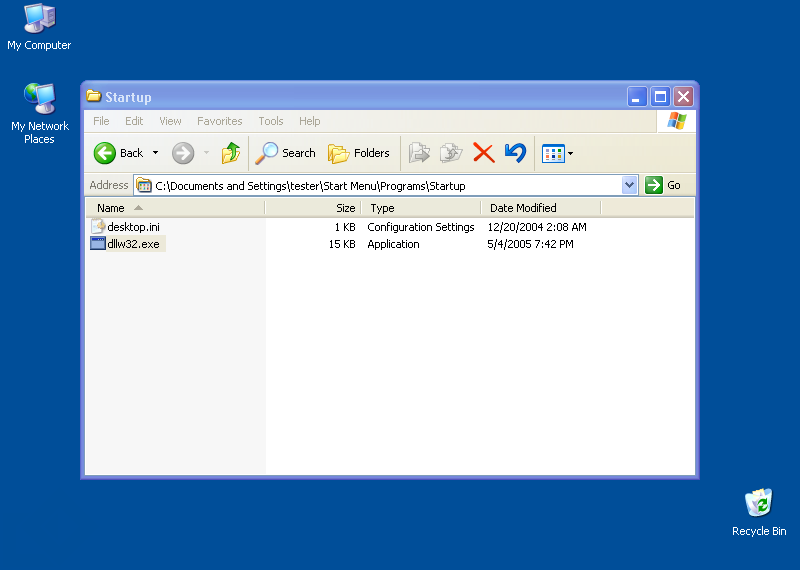Open the Forward history dropdown arrow
This screenshot has height=570, width=800.
pos(207,153)
